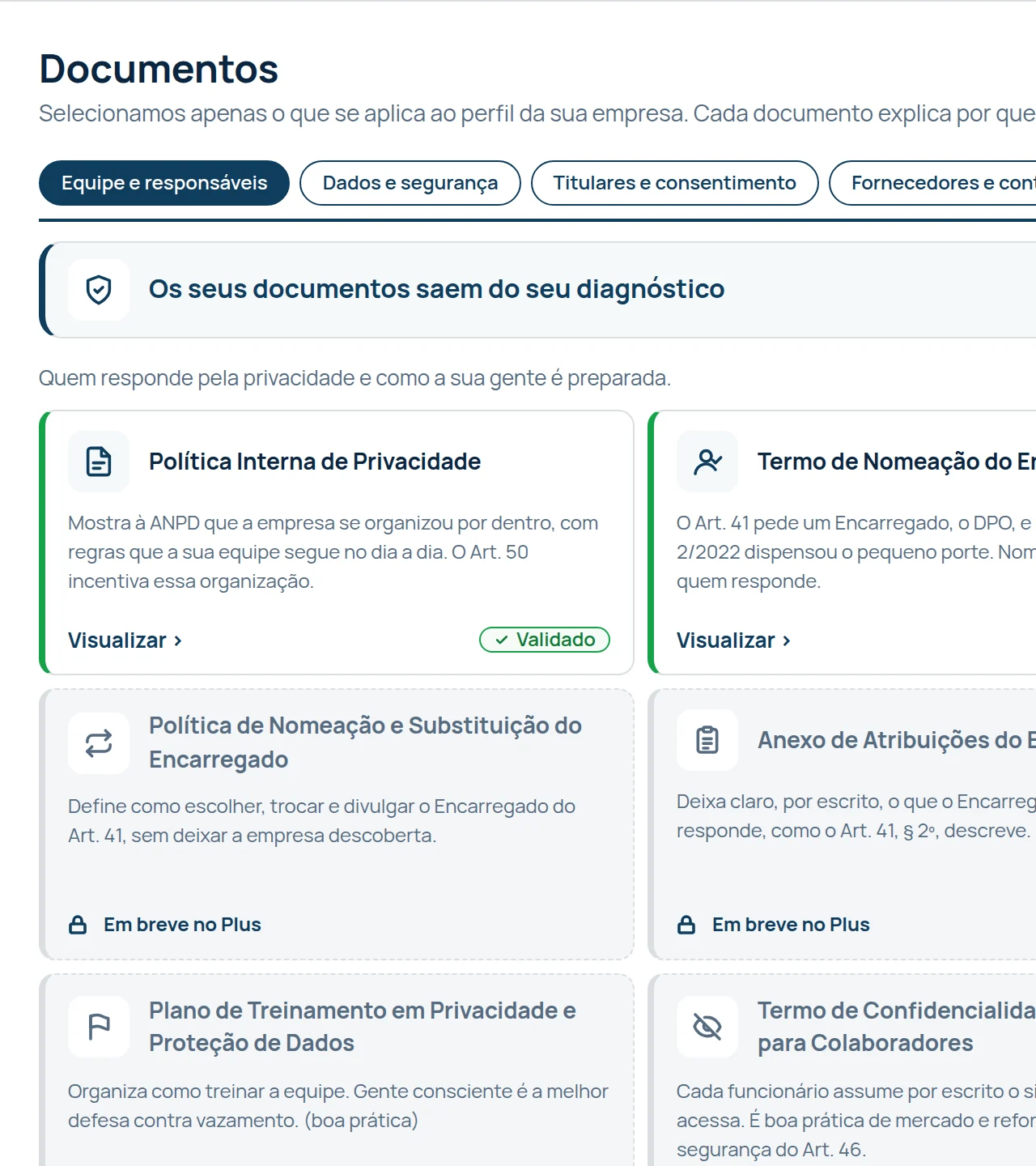1036x1166 pixels.
Task: Click the chevron after Visualizar in Política Interna card
Action: 178,641
